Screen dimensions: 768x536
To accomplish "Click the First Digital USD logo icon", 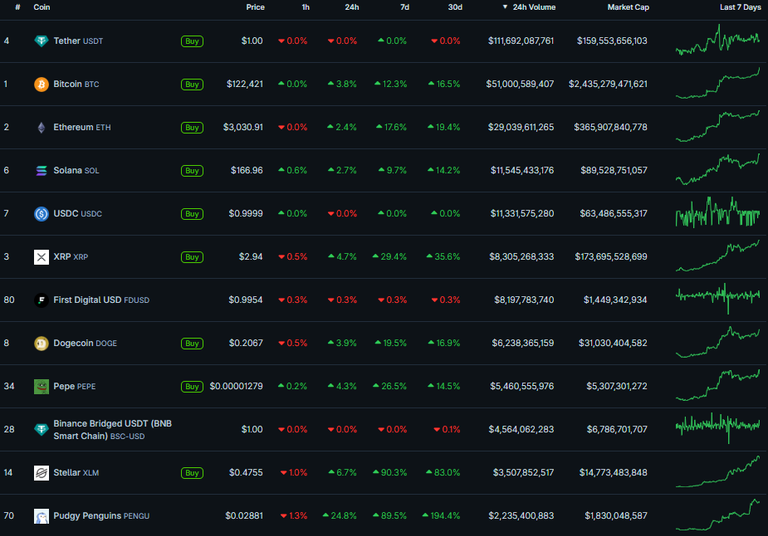I will coord(41,300).
